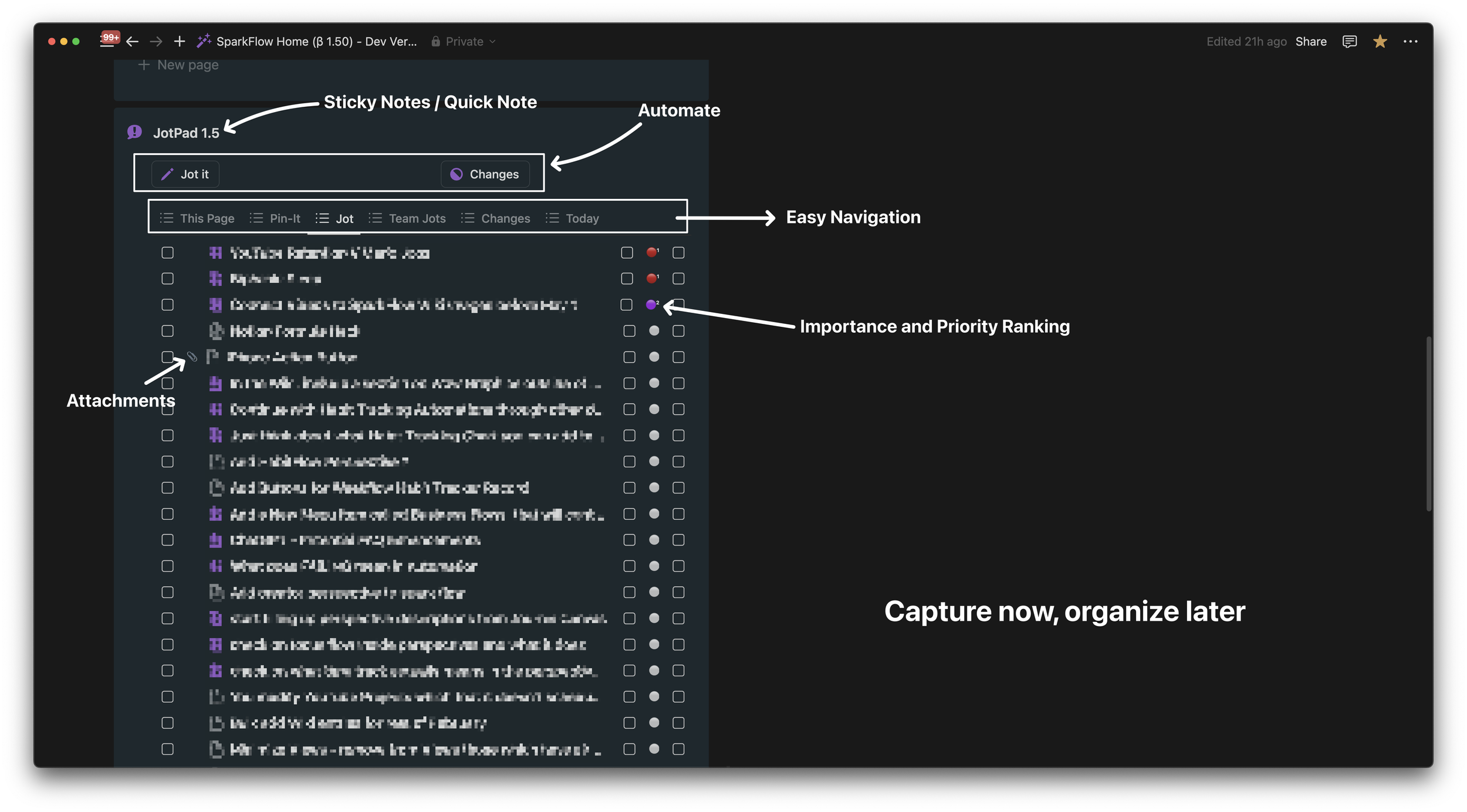Switch to the Team Jots tab
This screenshot has width=1467, height=812.
[x=407, y=218]
